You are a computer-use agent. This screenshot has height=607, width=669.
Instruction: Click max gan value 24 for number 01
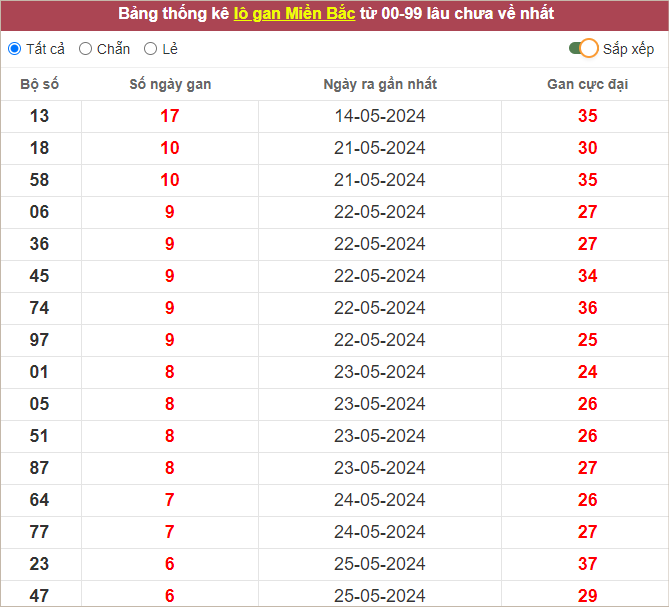pyautogui.click(x=587, y=372)
